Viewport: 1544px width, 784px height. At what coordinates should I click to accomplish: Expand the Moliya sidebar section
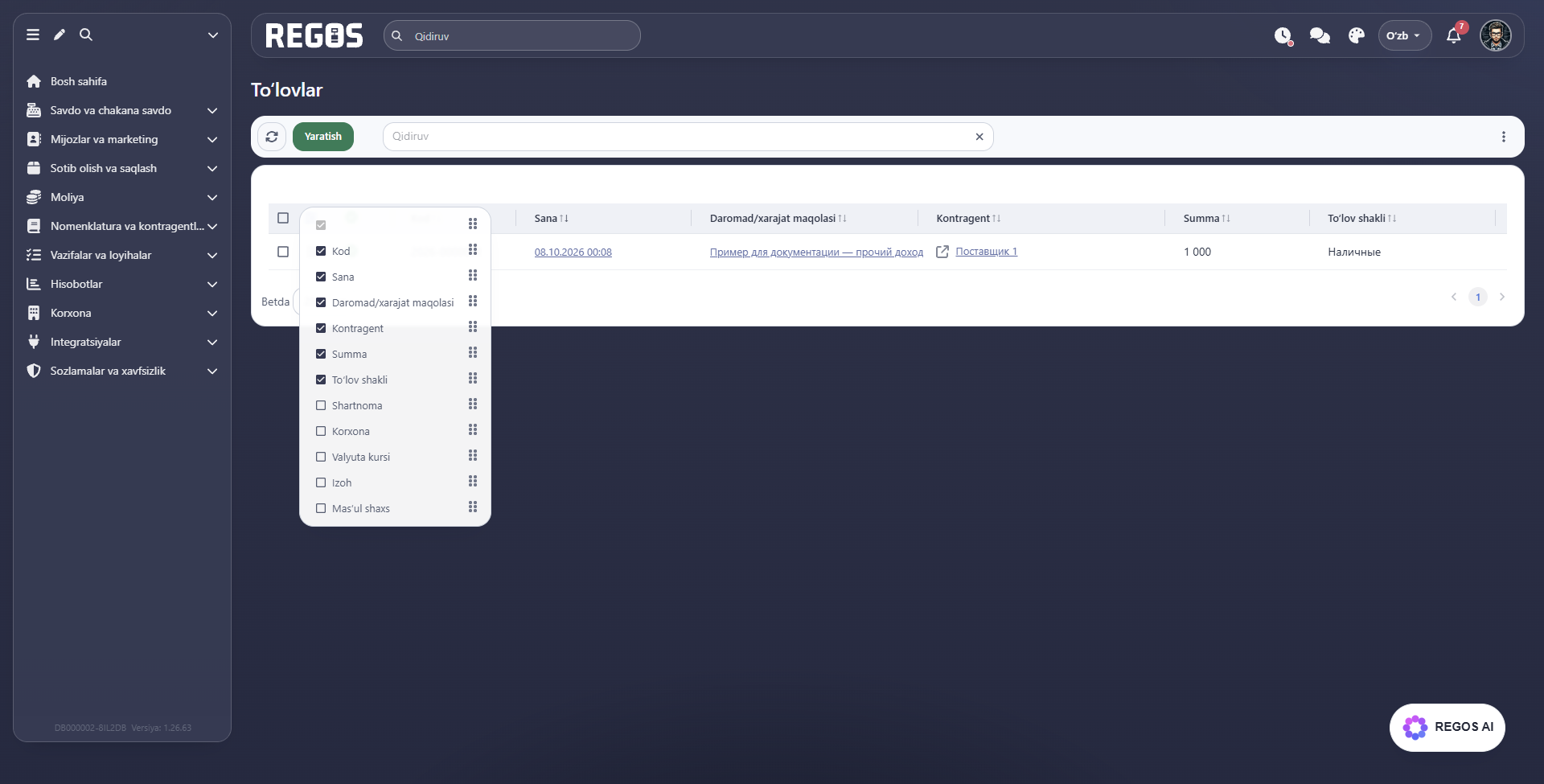point(122,197)
